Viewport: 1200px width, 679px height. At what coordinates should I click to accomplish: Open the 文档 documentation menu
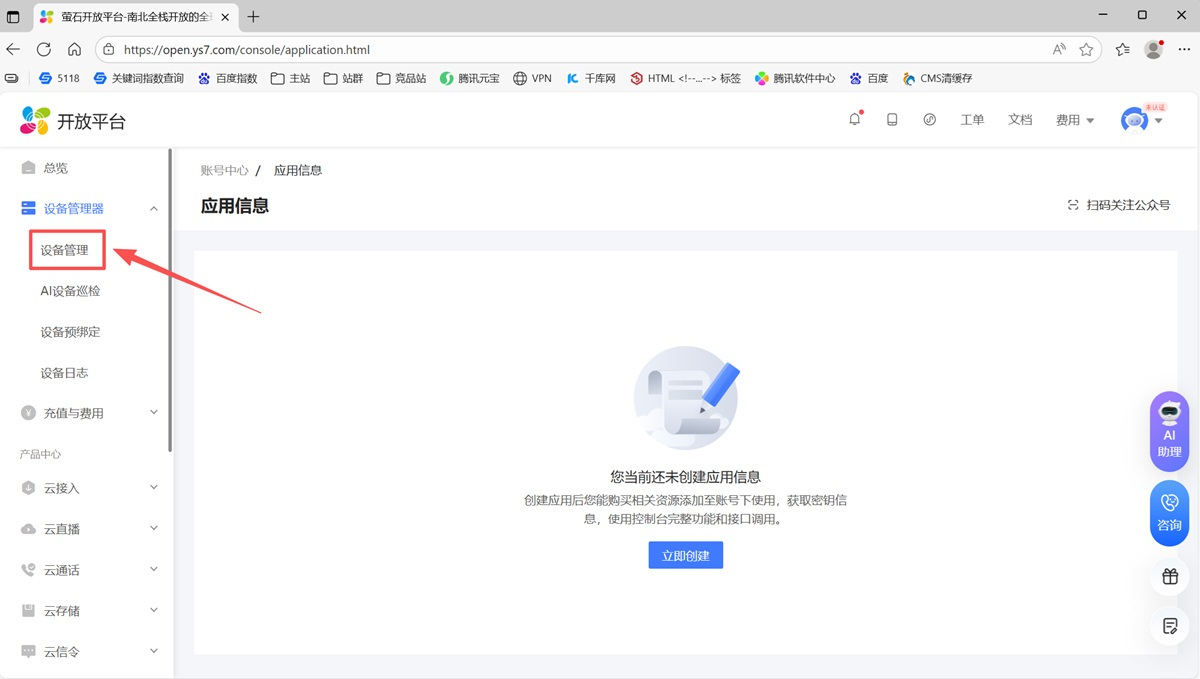1019,119
